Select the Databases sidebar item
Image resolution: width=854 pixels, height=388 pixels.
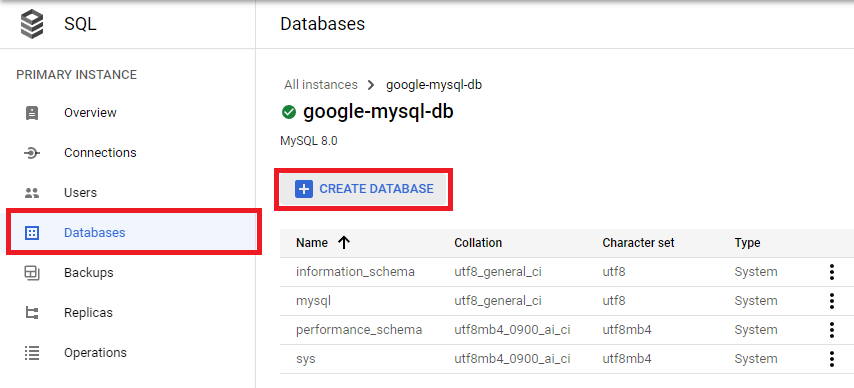[x=134, y=233]
